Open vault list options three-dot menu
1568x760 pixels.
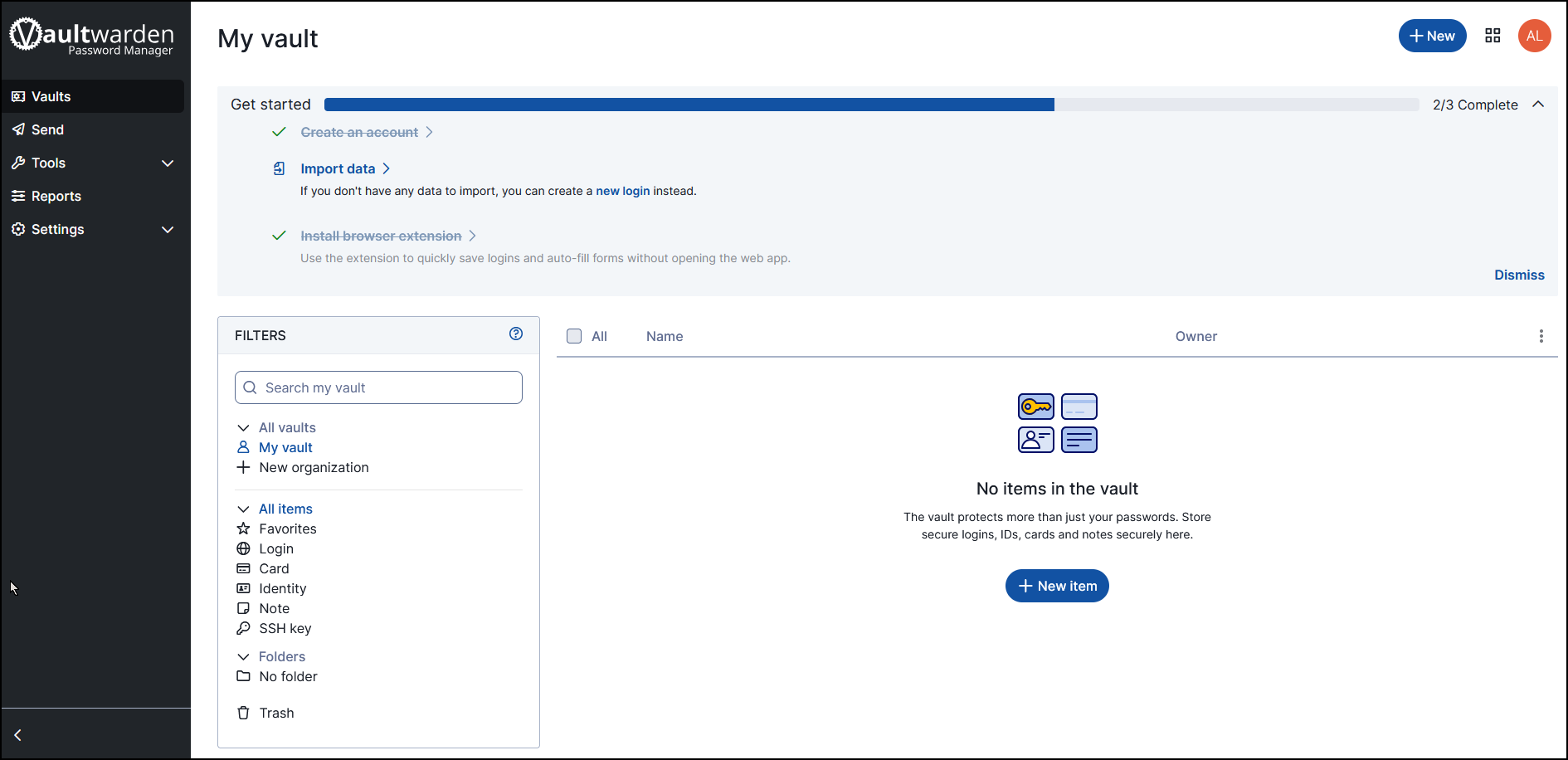point(1541,336)
